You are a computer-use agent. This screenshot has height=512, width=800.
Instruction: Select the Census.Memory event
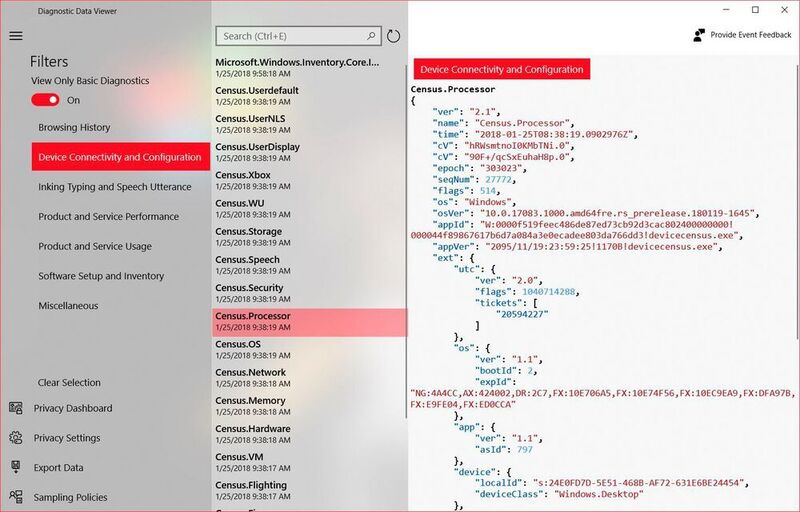309,406
